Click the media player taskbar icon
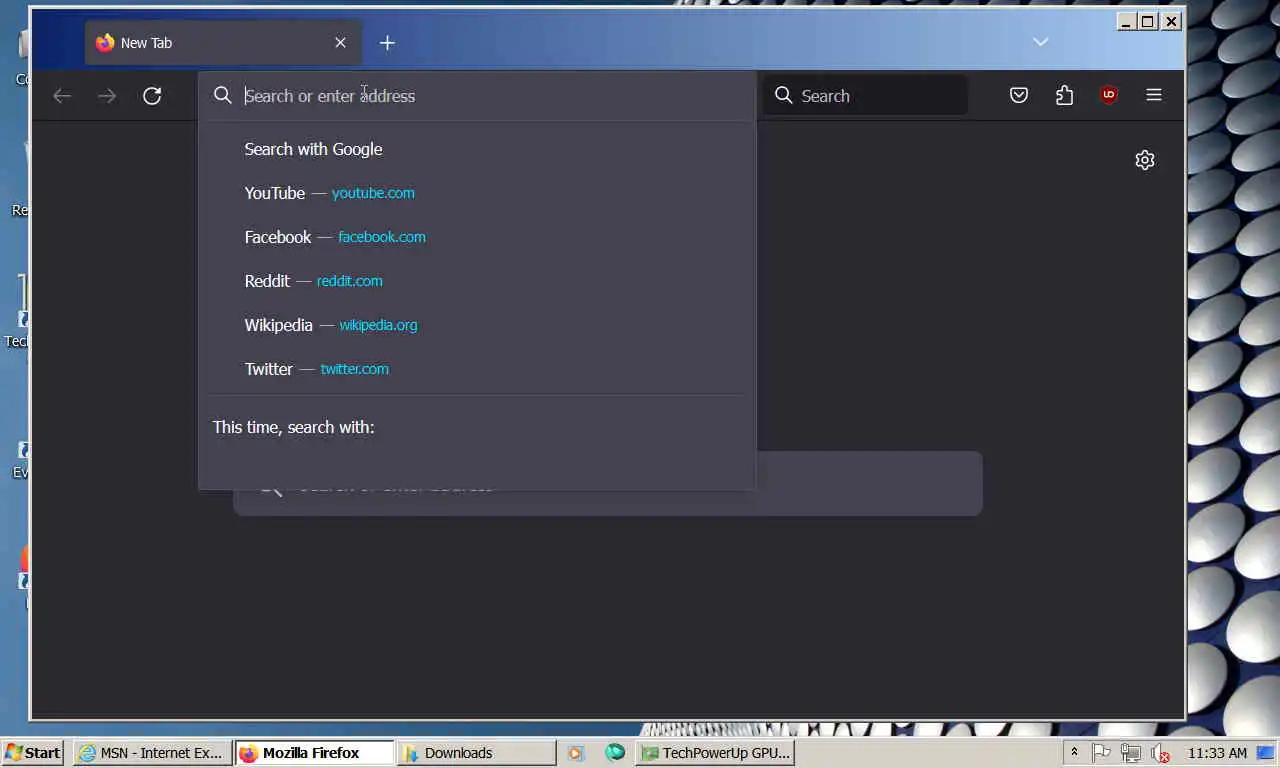The height and width of the screenshot is (768, 1280). 575,753
